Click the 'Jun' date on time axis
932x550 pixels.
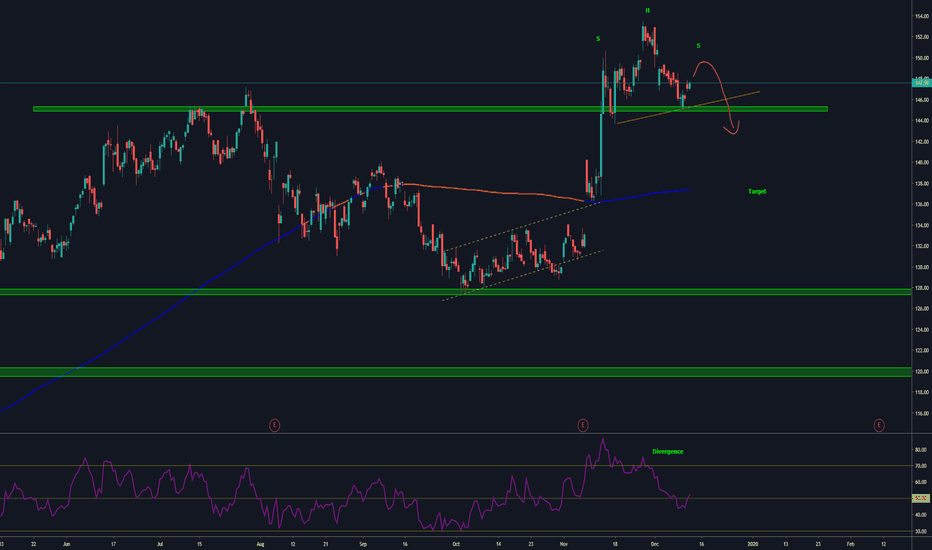(66, 544)
